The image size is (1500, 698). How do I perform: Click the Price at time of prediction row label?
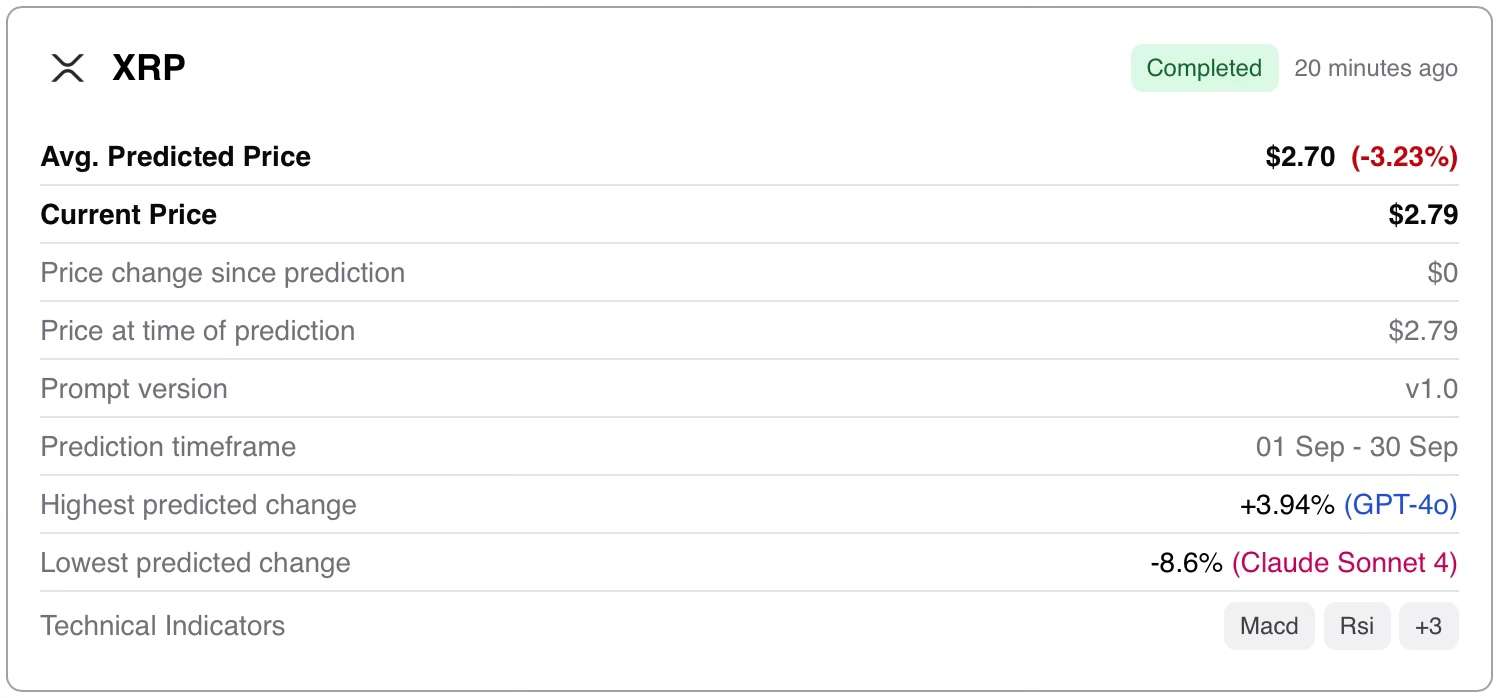click(197, 331)
